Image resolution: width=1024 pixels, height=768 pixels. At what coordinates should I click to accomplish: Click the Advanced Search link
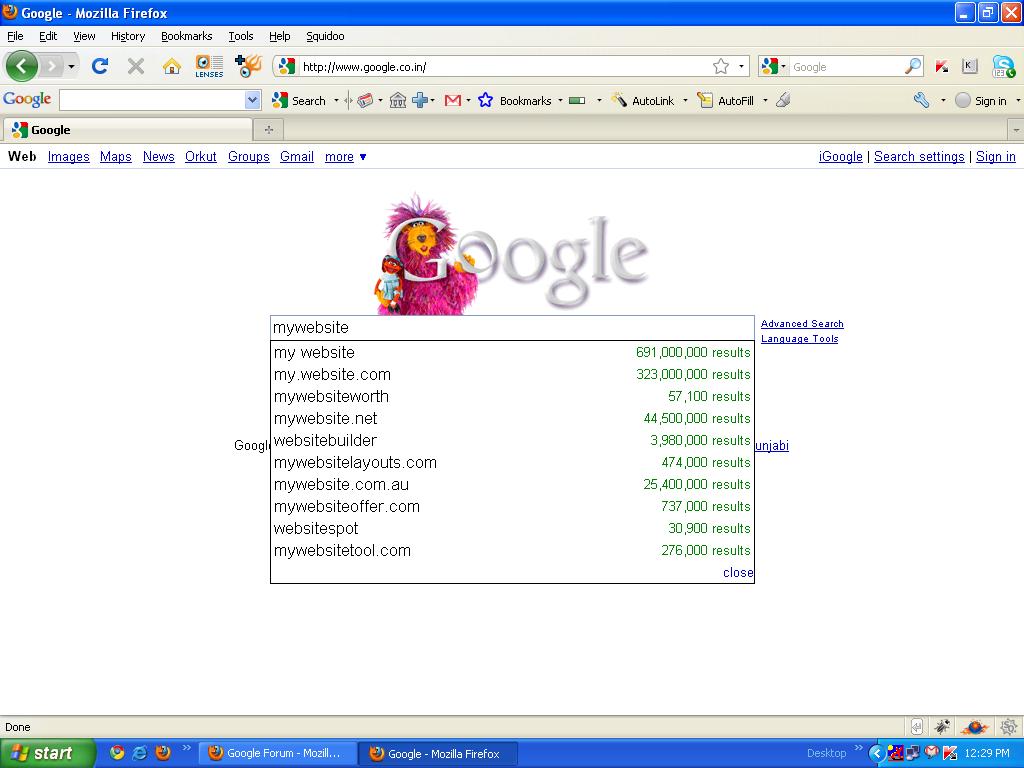click(x=802, y=324)
